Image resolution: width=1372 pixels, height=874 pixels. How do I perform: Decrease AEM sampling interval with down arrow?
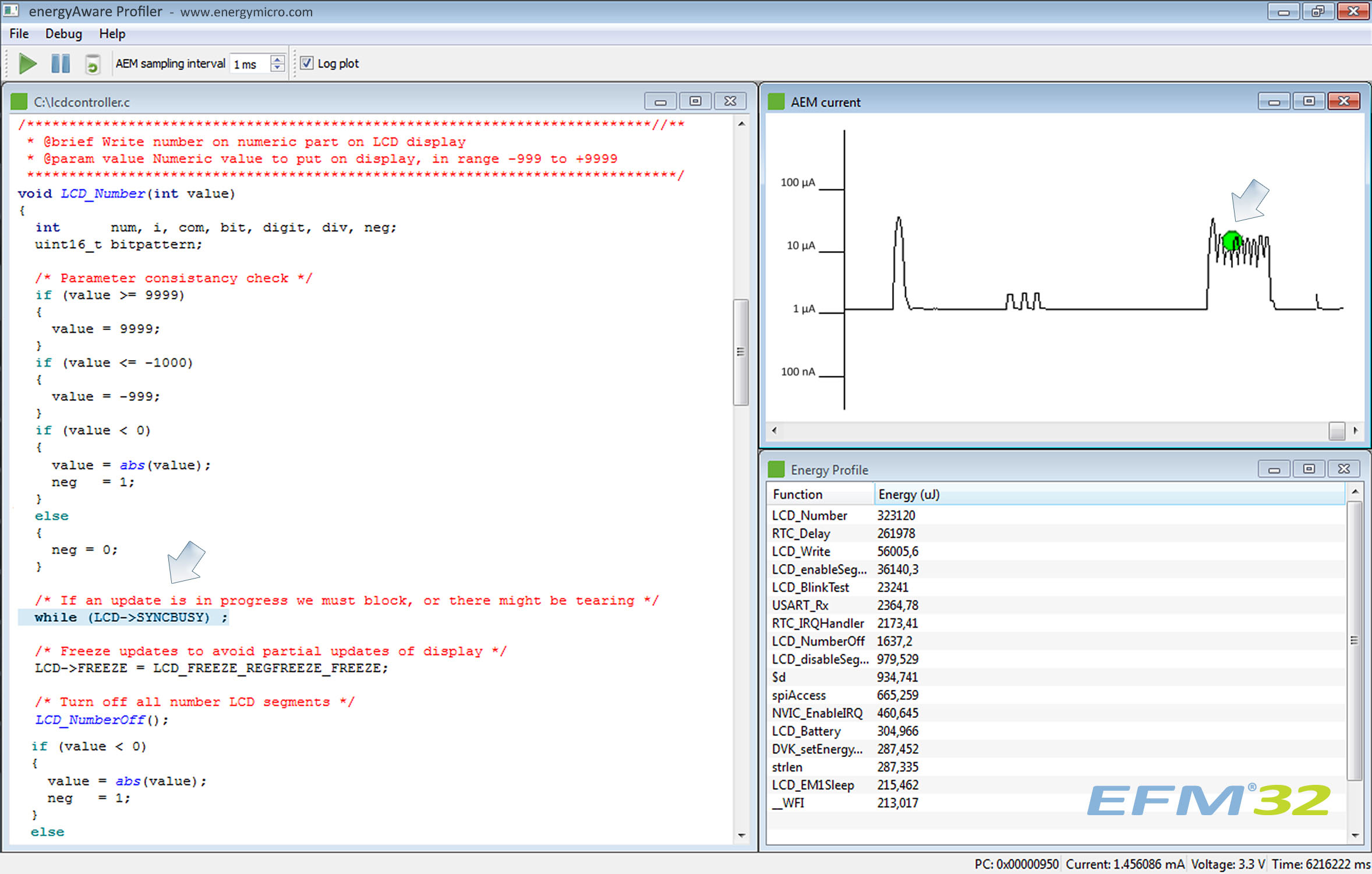point(278,68)
